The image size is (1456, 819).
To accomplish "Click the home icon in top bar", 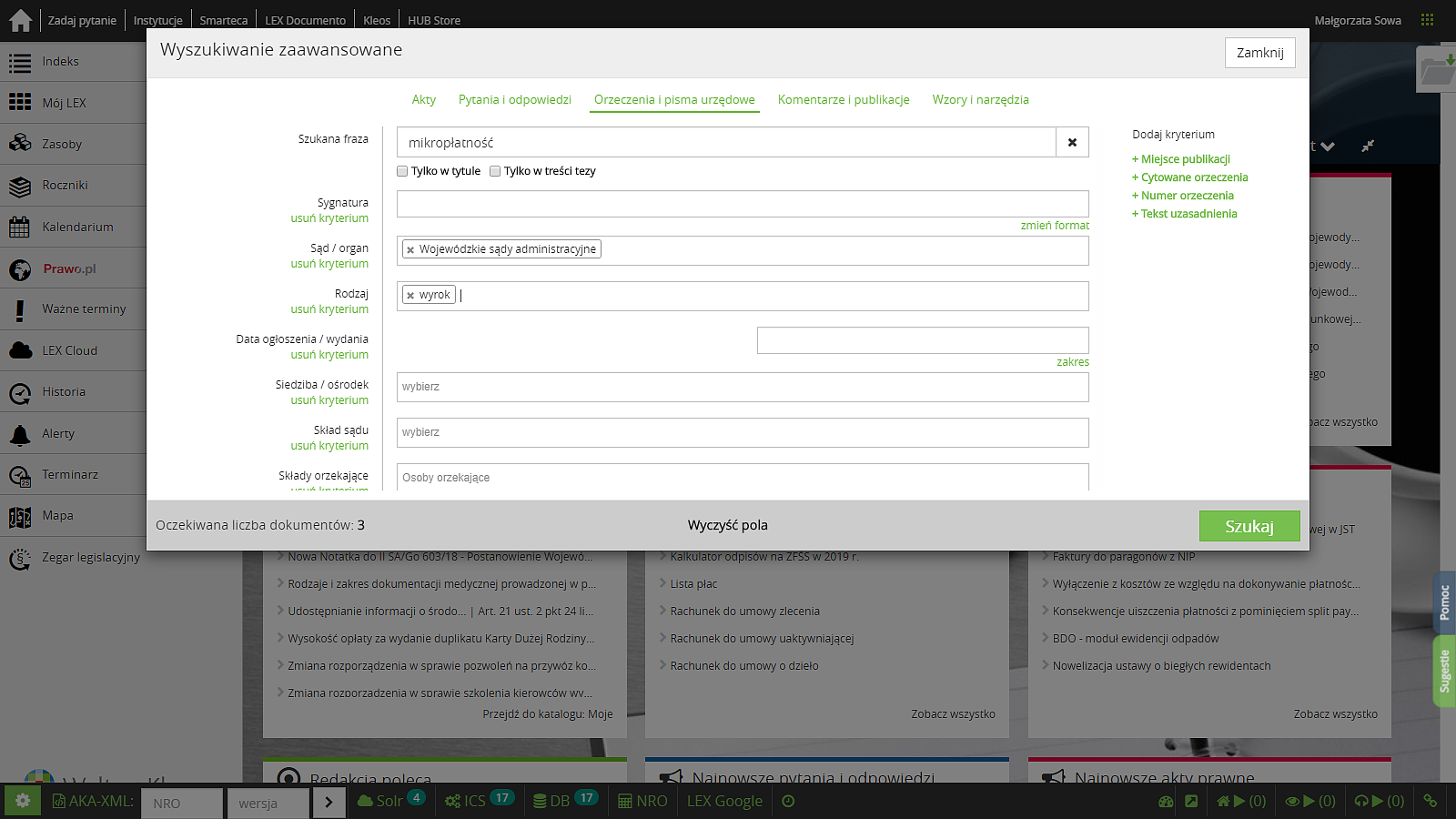I will point(20,20).
